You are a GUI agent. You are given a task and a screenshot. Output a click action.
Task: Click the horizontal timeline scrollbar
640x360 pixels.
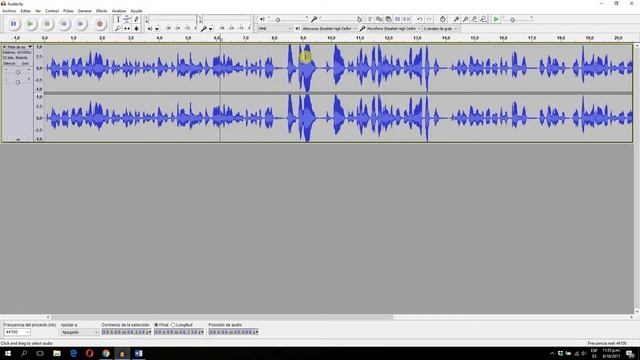coord(222,317)
